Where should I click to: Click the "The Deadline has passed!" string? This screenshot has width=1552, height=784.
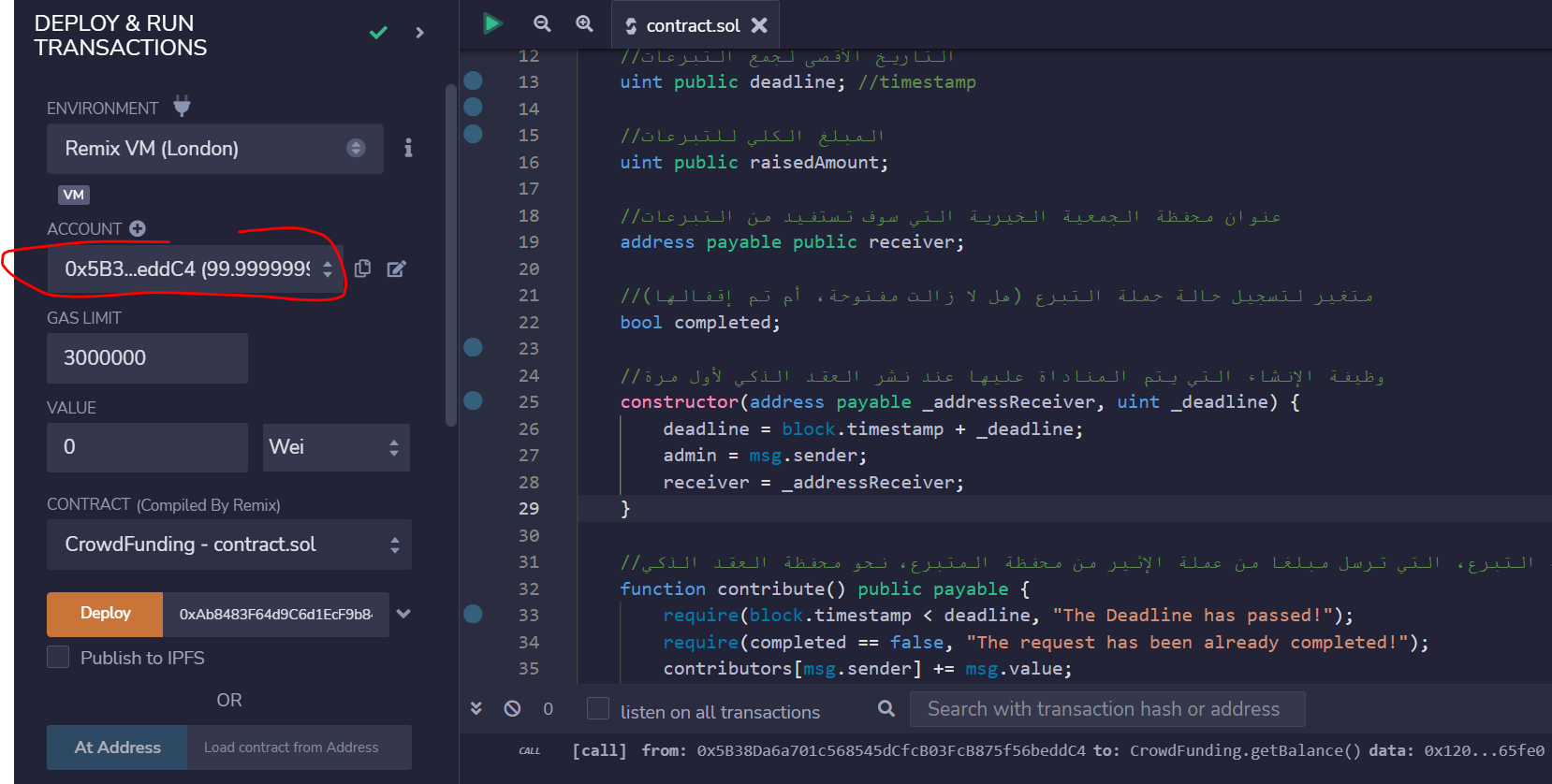coord(1193,616)
